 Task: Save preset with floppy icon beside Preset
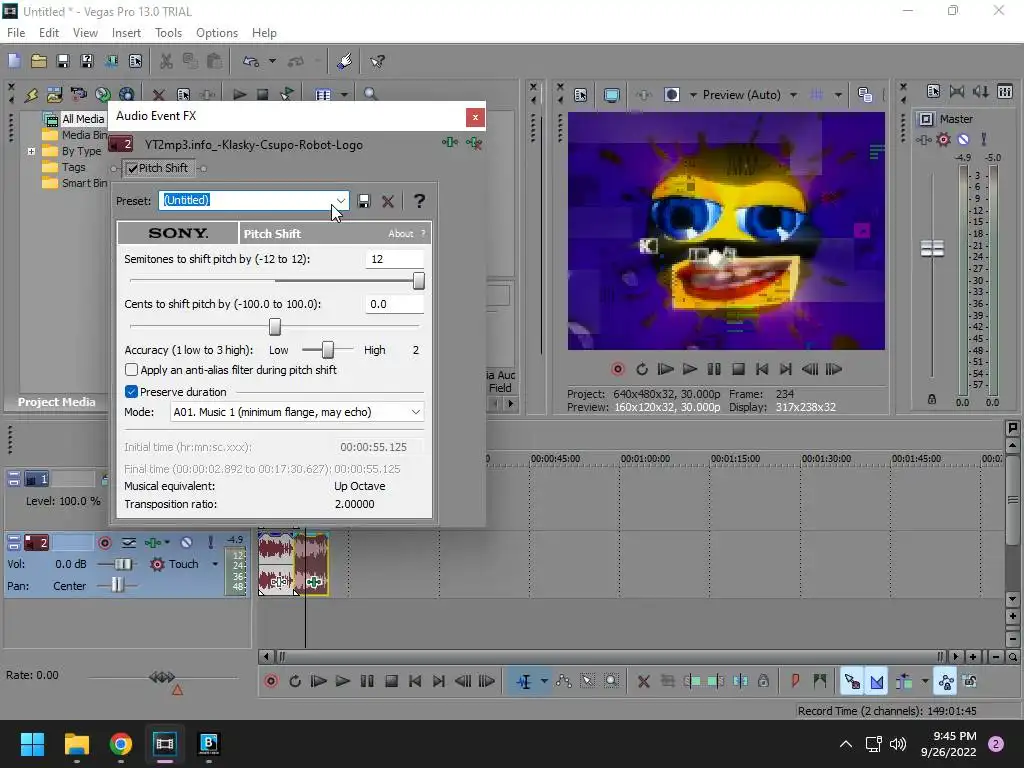coord(364,201)
